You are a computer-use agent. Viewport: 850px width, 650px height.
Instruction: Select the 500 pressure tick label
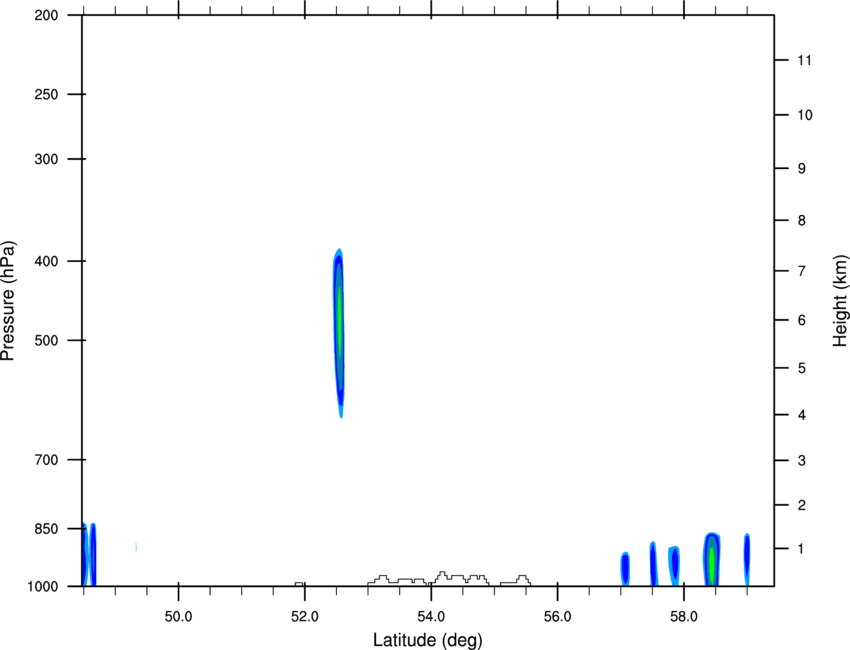click(x=46, y=340)
